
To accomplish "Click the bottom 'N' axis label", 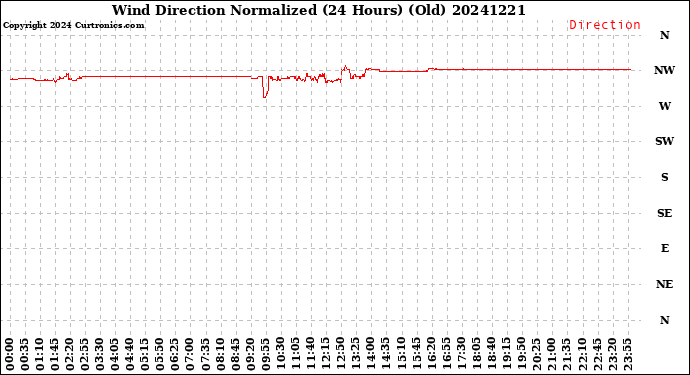I will click(664, 320).
